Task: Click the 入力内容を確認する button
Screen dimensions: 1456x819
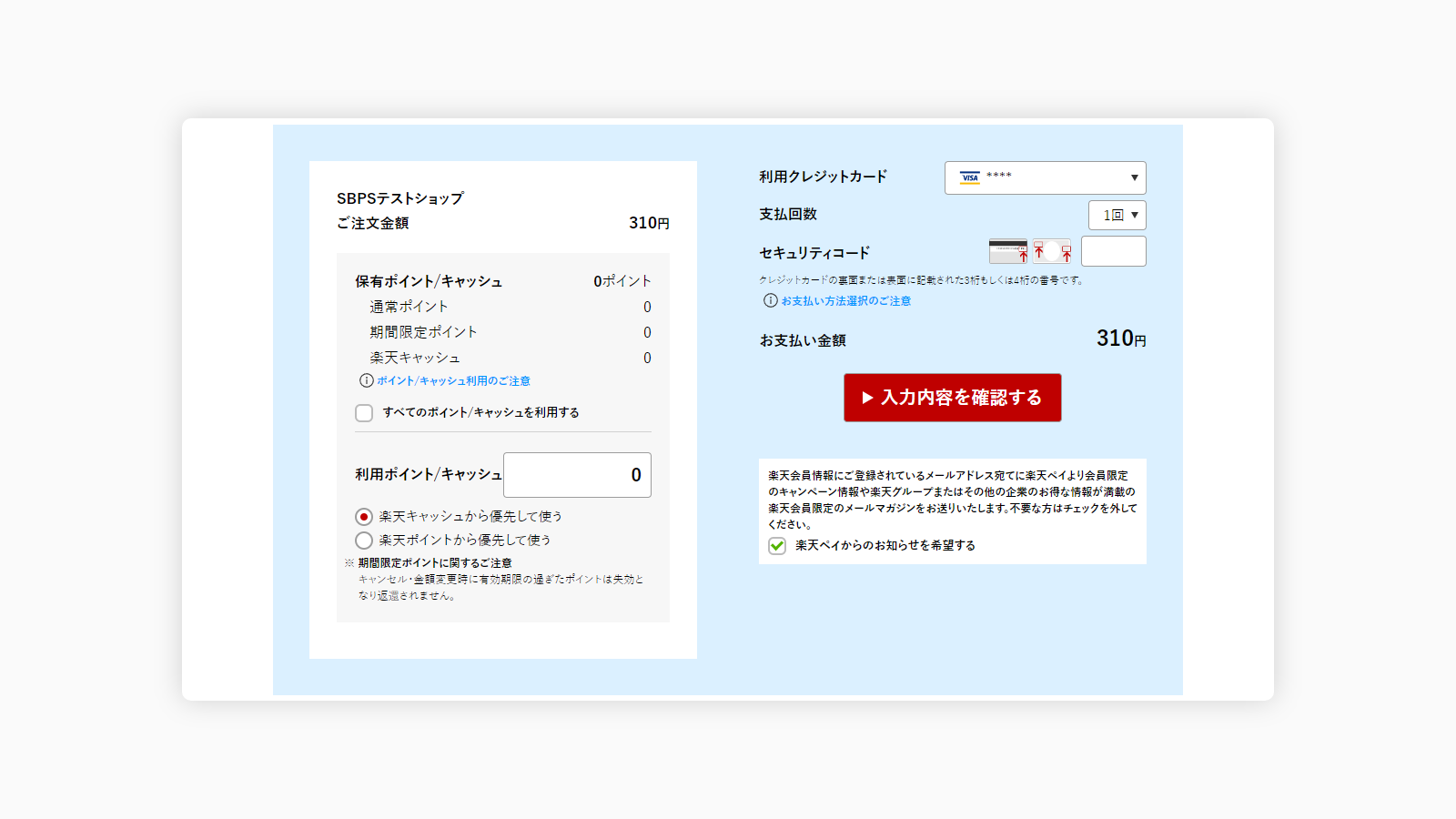Action: point(953,398)
